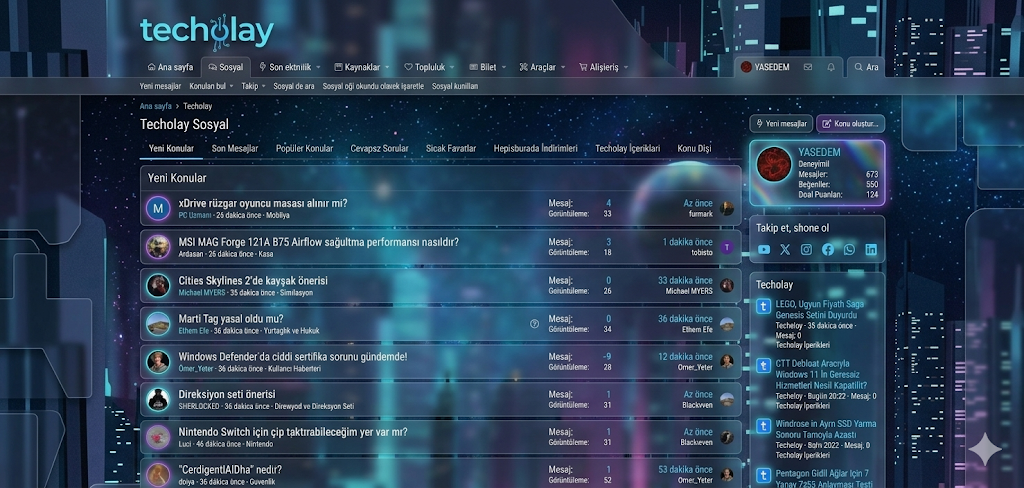Switch to Popüler Konular tab

[304, 148]
